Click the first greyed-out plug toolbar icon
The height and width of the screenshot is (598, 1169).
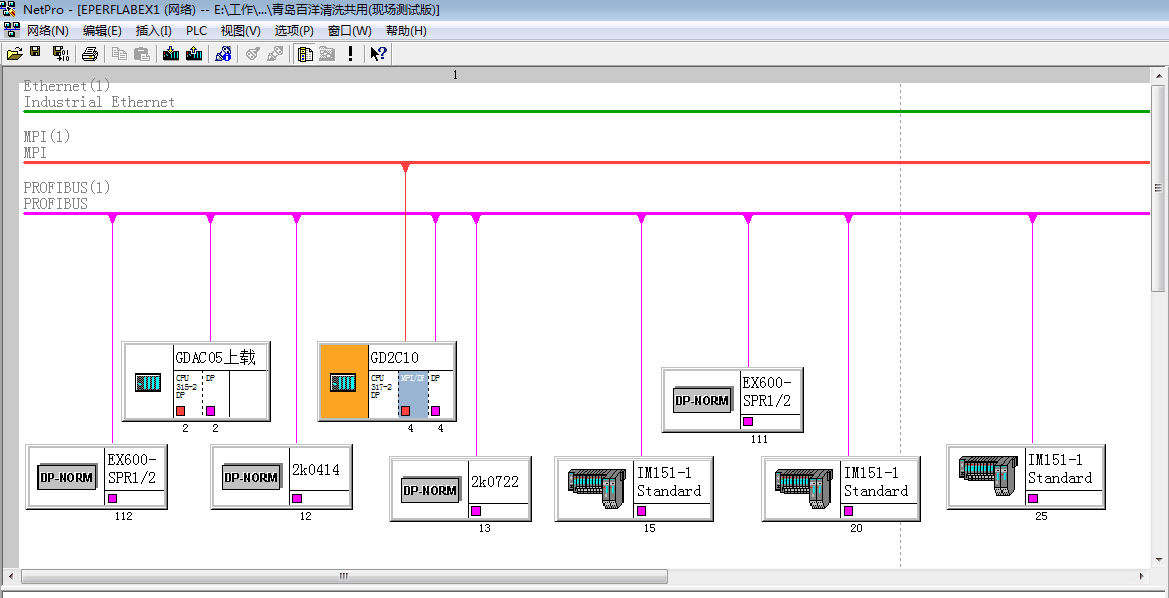(x=252, y=54)
